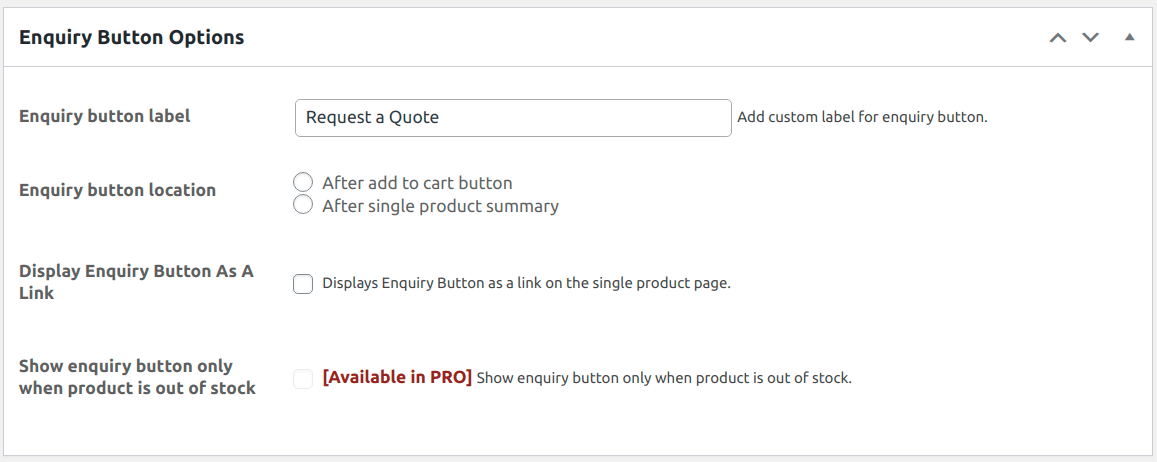Screen dimensions: 1157x462
Task: Click the Available in PRO text
Action: 397,378
